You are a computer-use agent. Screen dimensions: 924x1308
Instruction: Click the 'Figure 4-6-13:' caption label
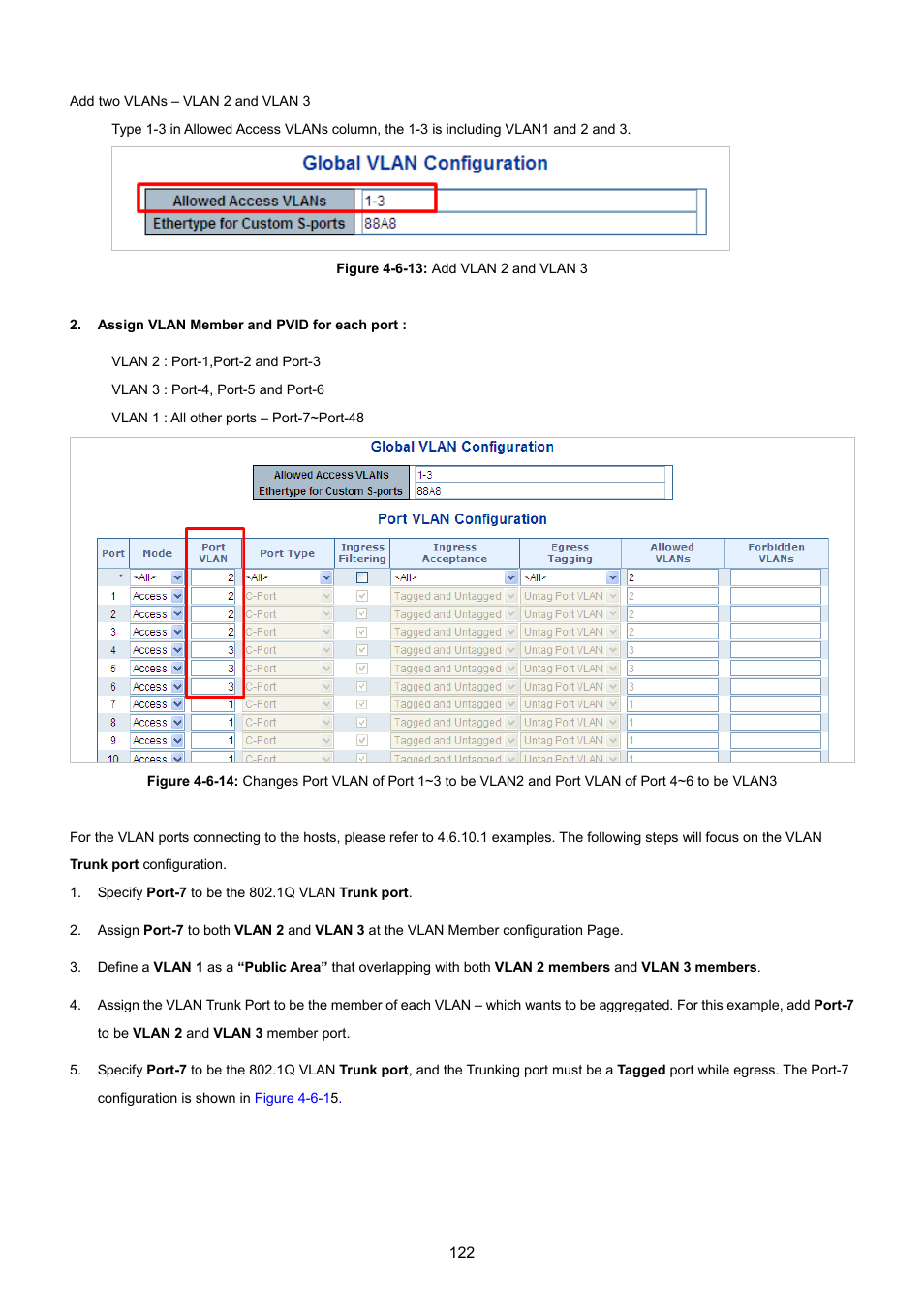coord(382,268)
